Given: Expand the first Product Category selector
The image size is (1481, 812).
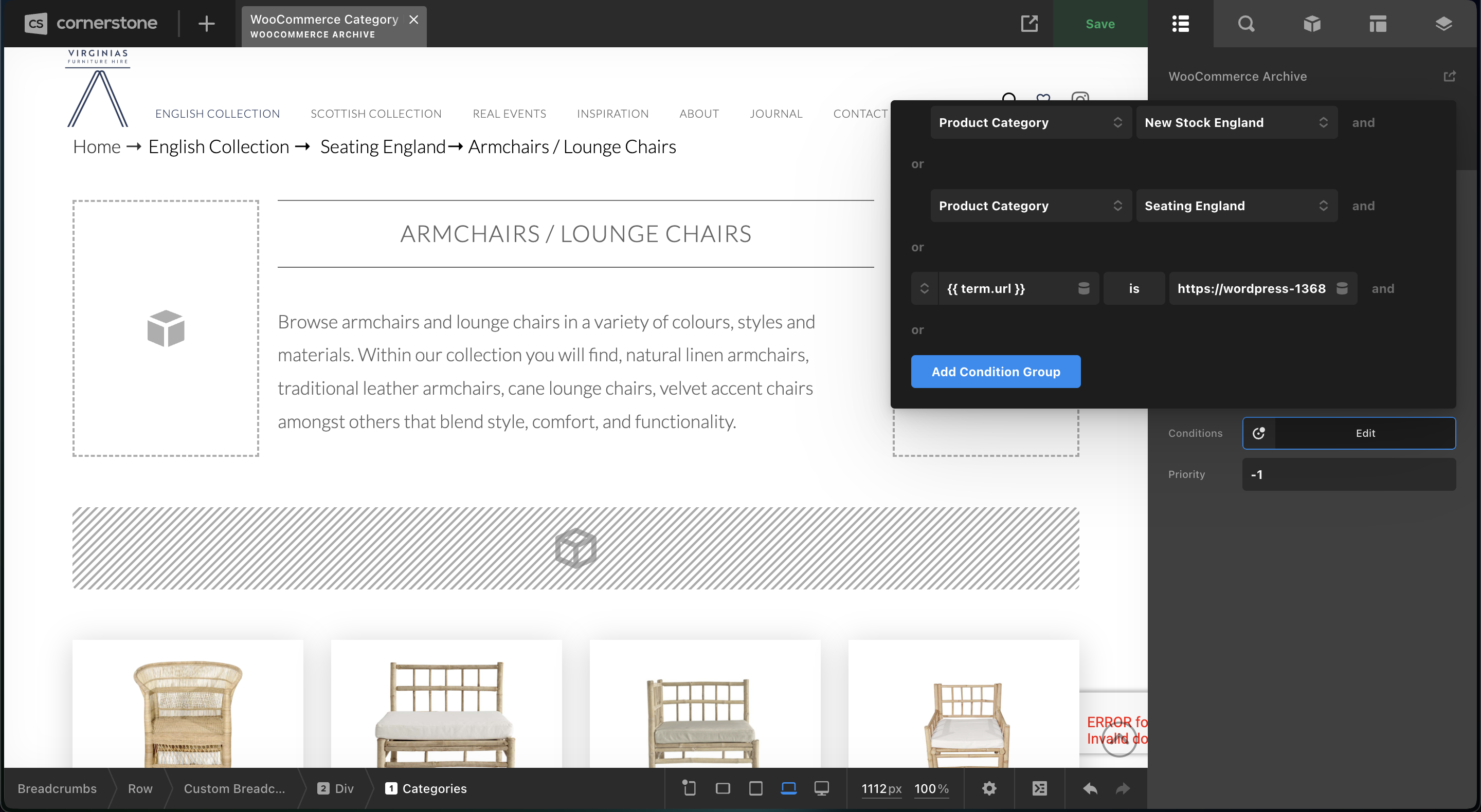Looking at the screenshot, I should click(x=1030, y=122).
